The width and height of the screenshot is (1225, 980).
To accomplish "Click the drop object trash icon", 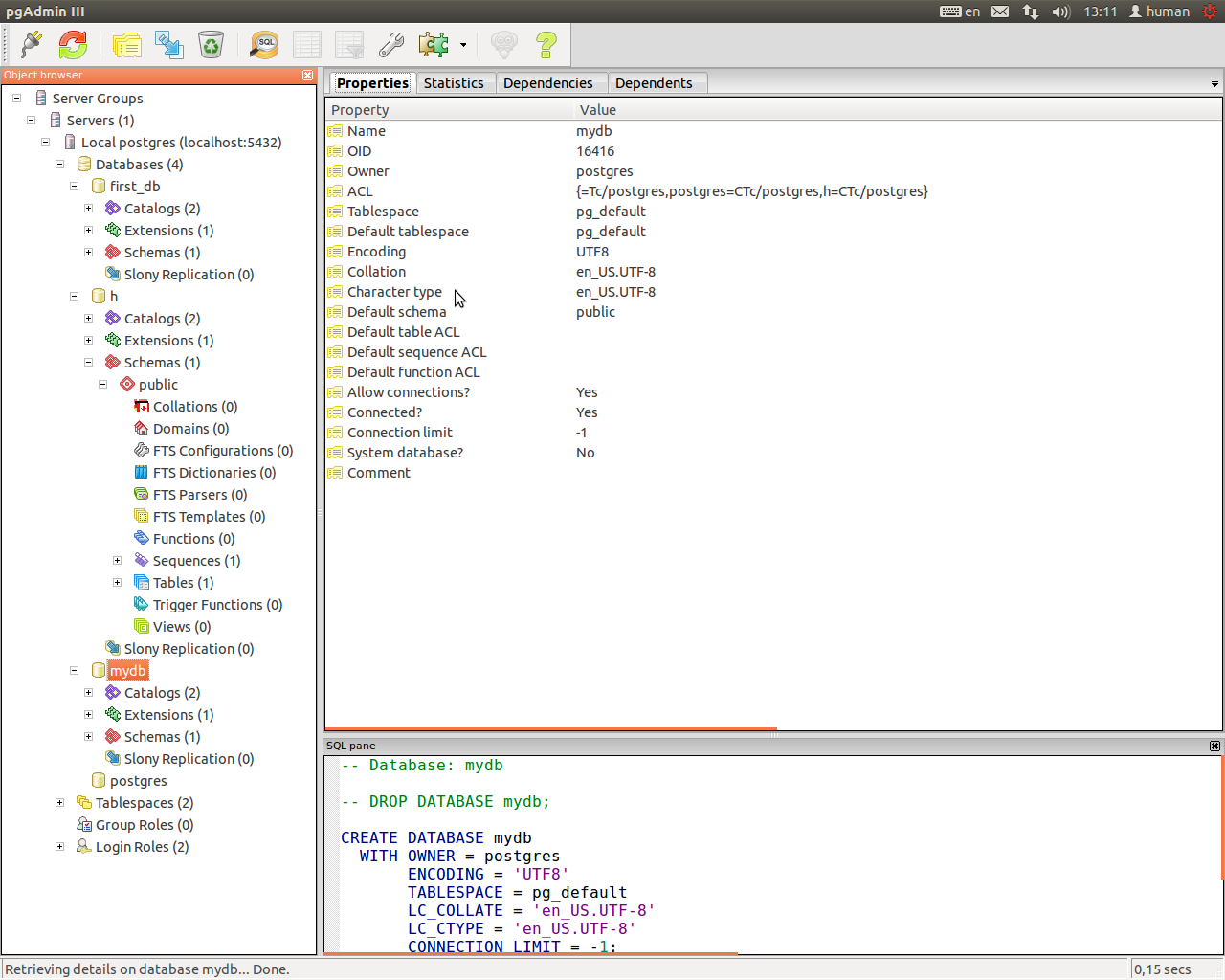I will [211, 44].
